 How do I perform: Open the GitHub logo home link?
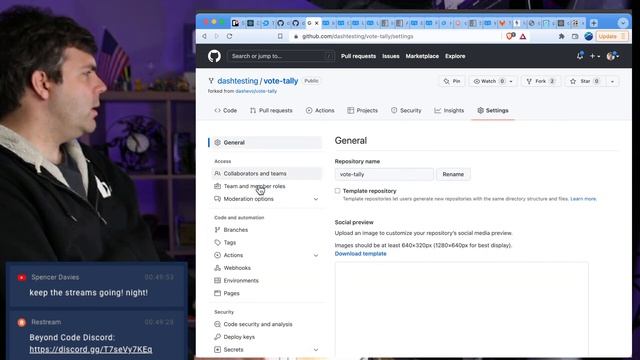(214, 56)
